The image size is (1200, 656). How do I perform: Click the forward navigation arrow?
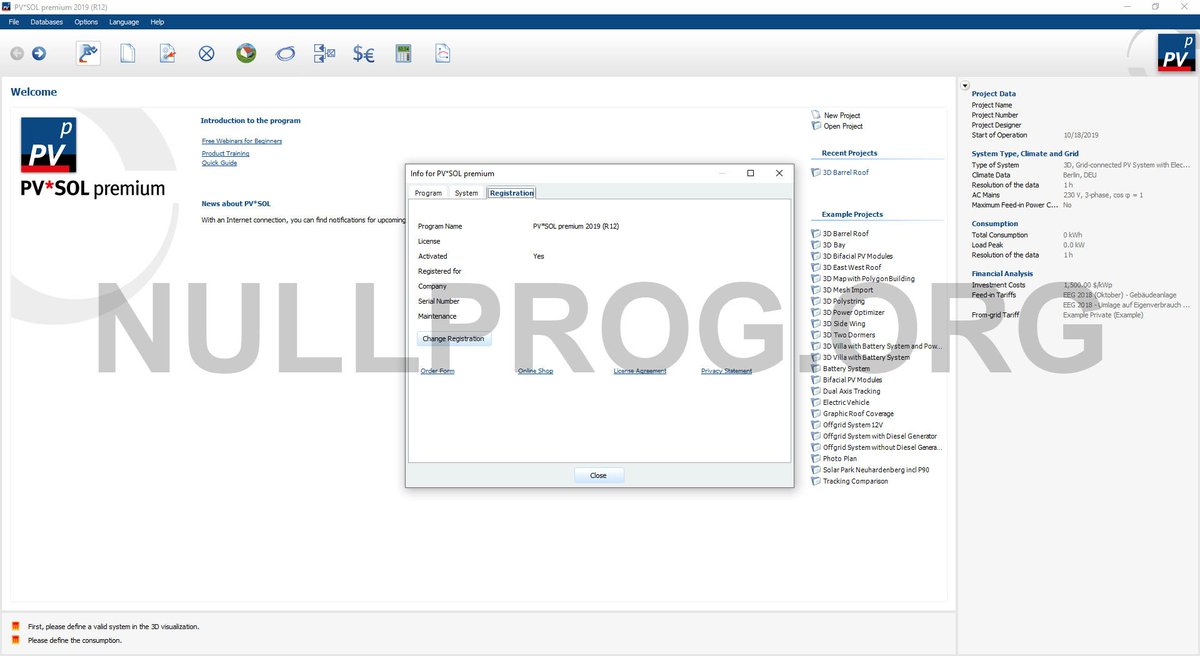[39, 54]
